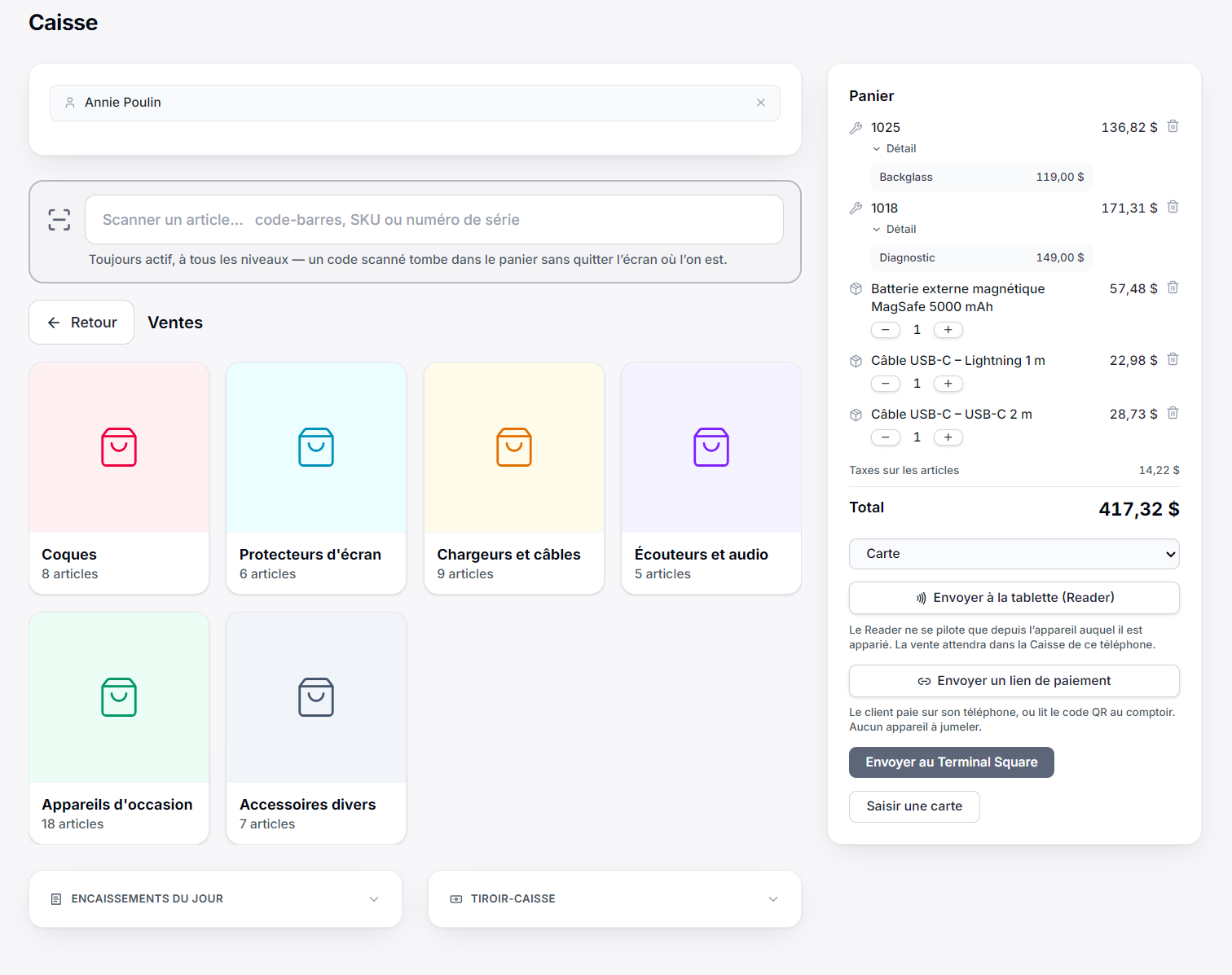Delete Batterie externe magnétique from cart
This screenshot has width=1232, height=975.
1173,288
